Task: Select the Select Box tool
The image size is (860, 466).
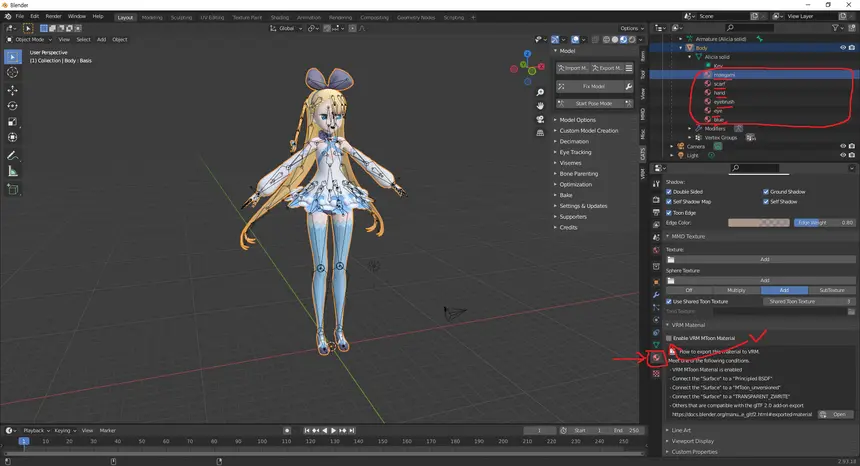Action: [13, 56]
